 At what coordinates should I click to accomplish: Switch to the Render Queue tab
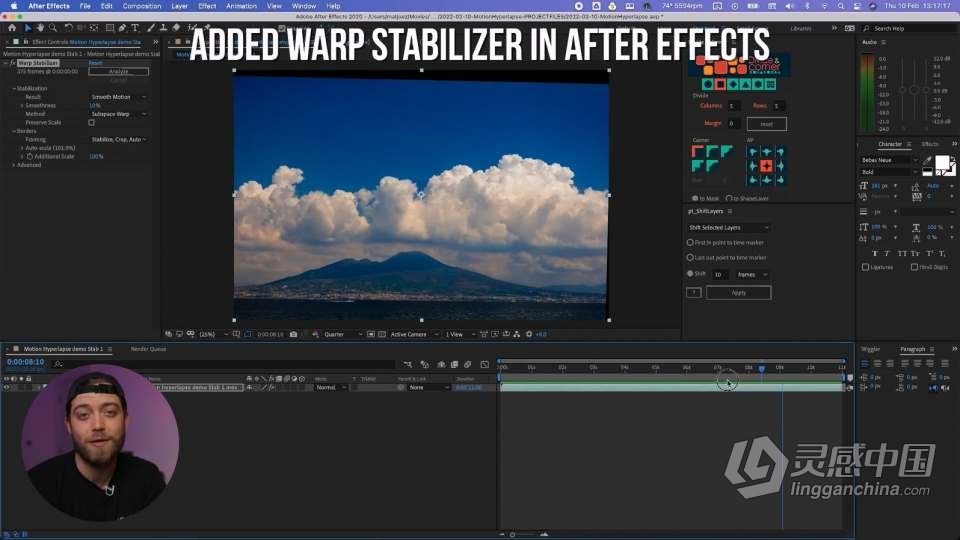click(148, 349)
